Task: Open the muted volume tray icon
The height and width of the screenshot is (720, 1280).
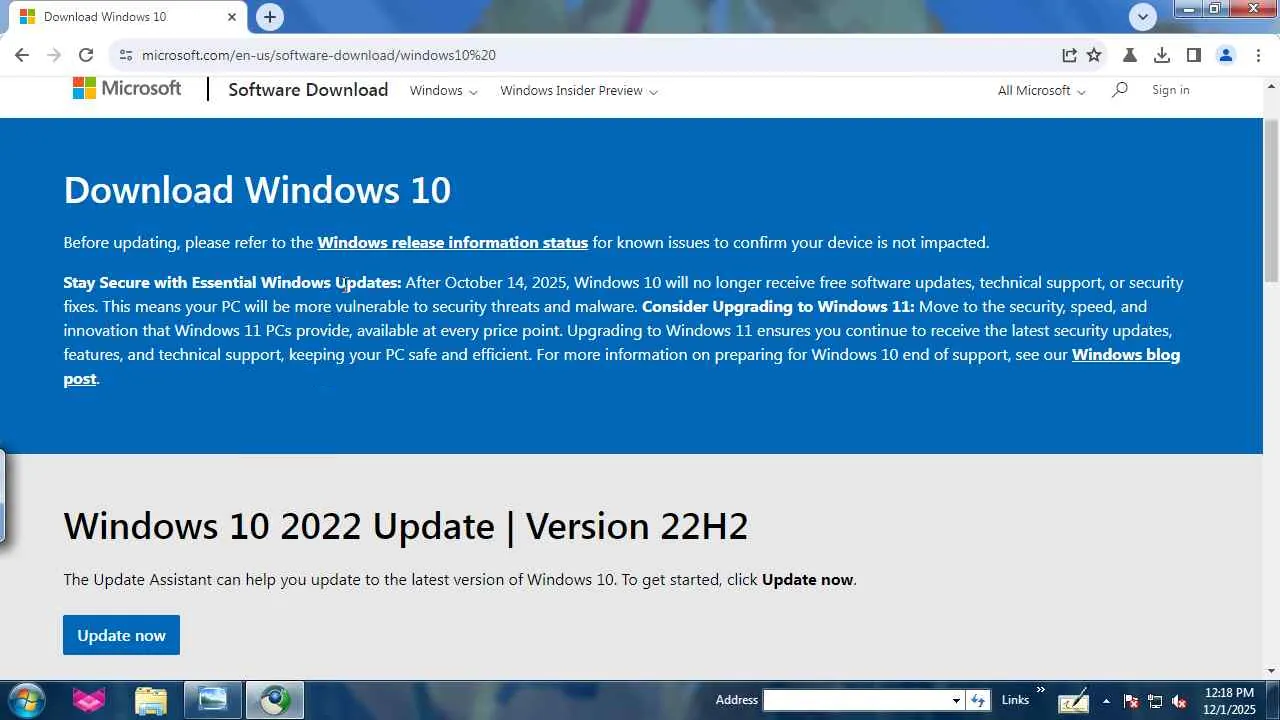Action: coord(1179,701)
